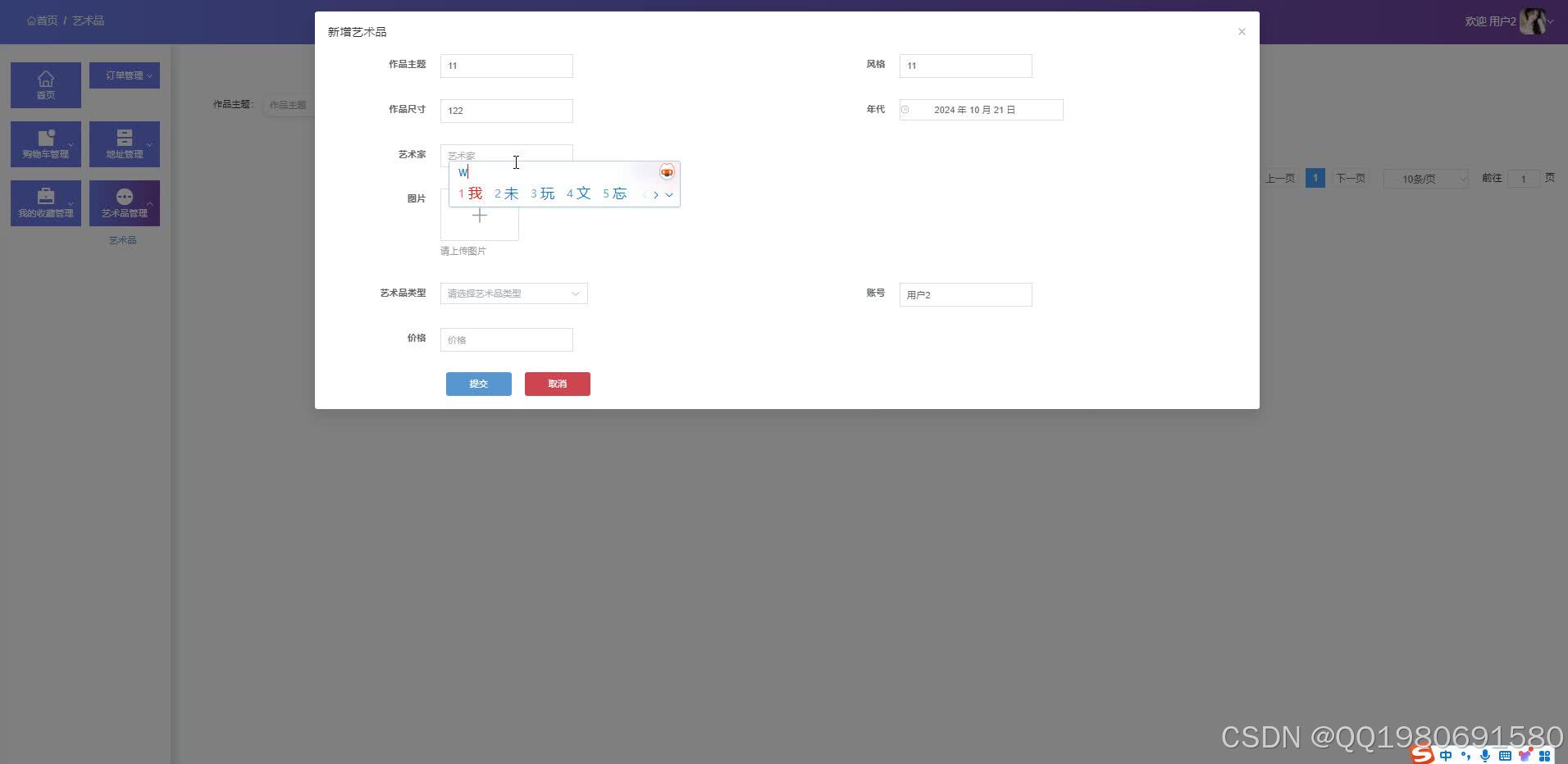This screenshot has height=764, width=1568.
Task: Expand the 我的收藏管理 chevron
Action: point(71,204)
